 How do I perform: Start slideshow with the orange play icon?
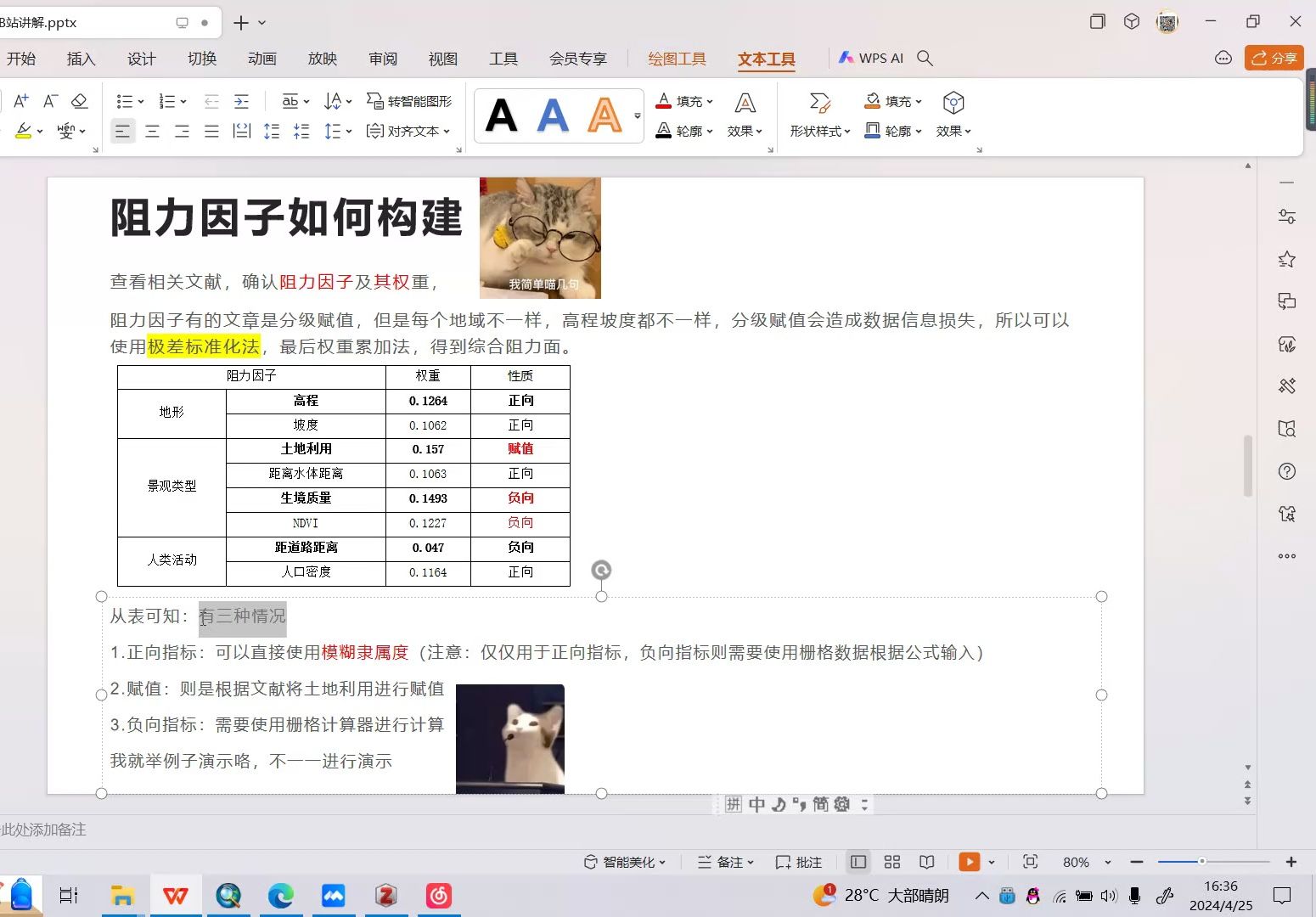pyautogui.click(x=969, y=862)
